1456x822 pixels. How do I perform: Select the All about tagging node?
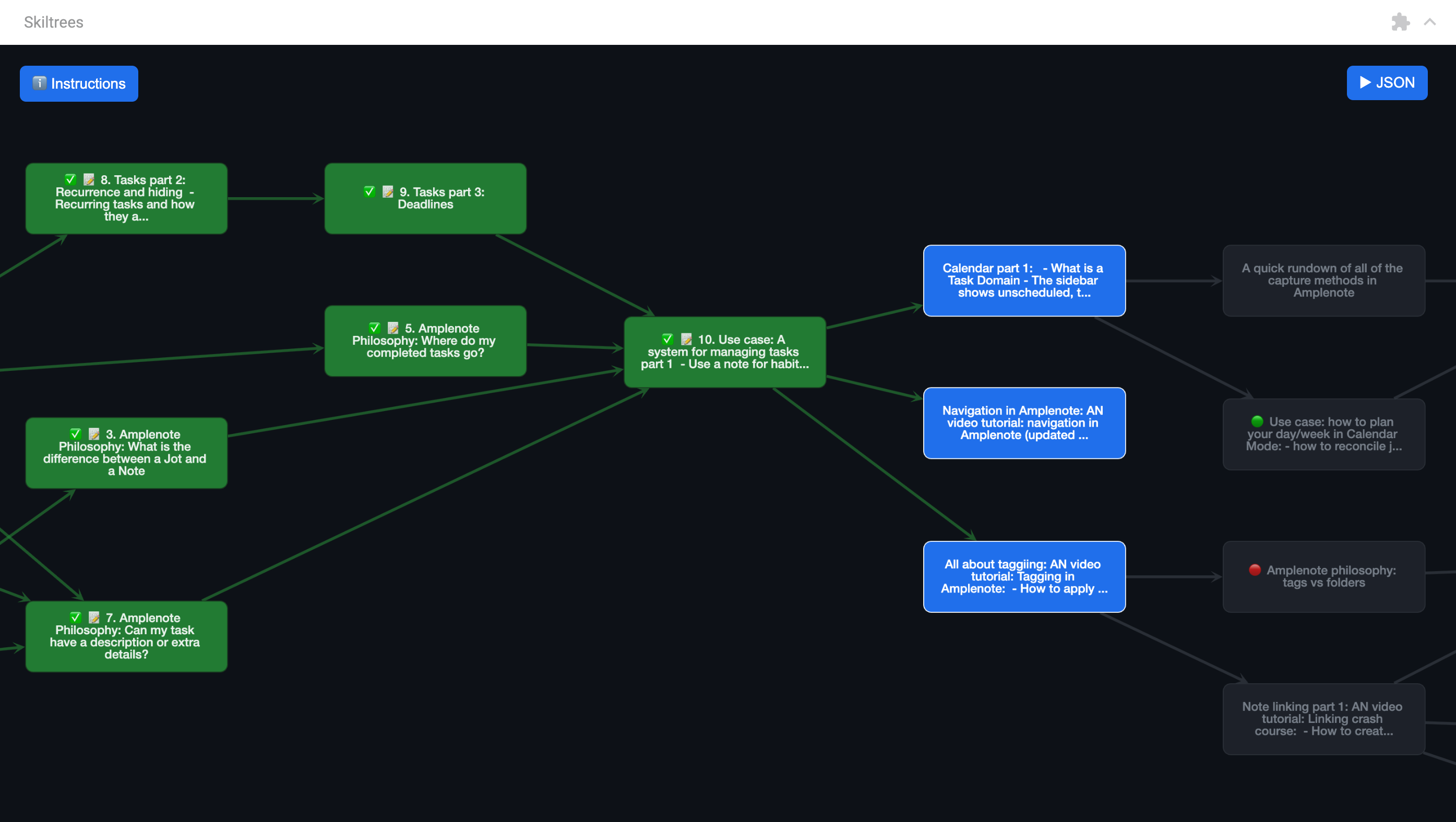(x=1024, y=577)
